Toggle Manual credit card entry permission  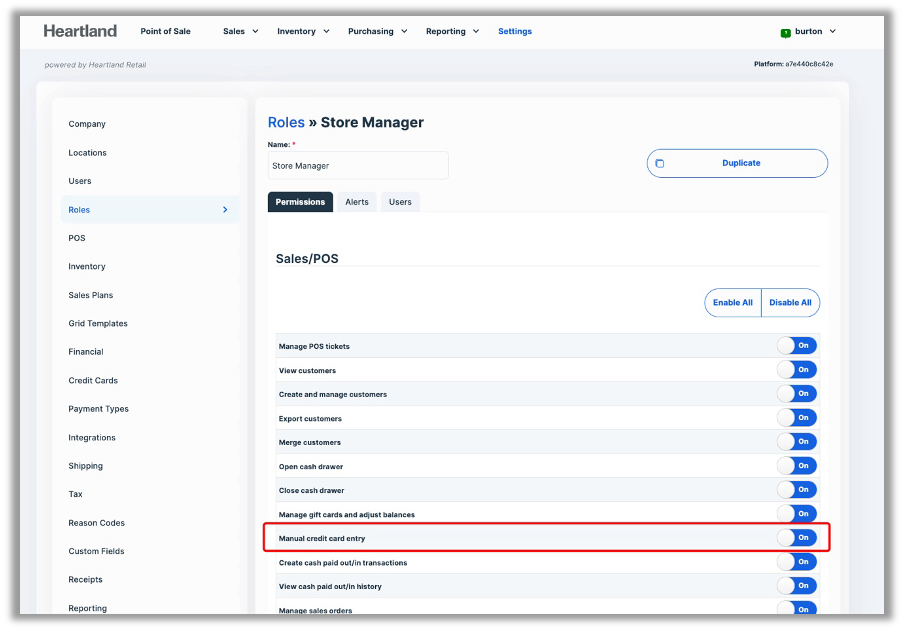point(797,538)
